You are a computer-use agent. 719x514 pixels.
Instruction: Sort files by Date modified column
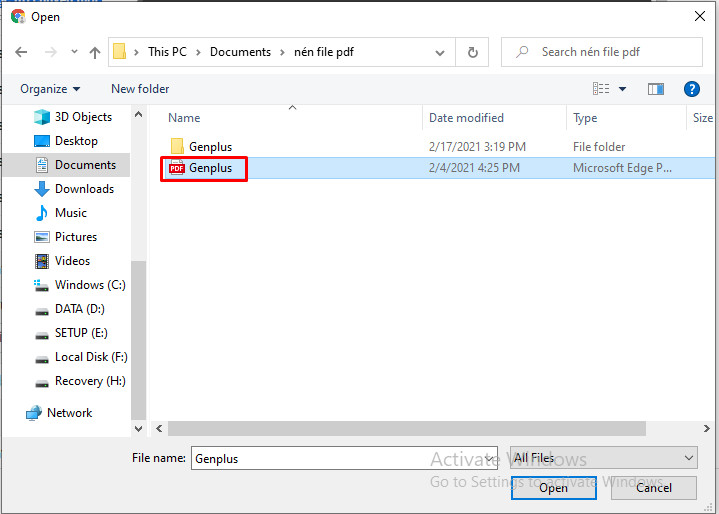(466, 118)
